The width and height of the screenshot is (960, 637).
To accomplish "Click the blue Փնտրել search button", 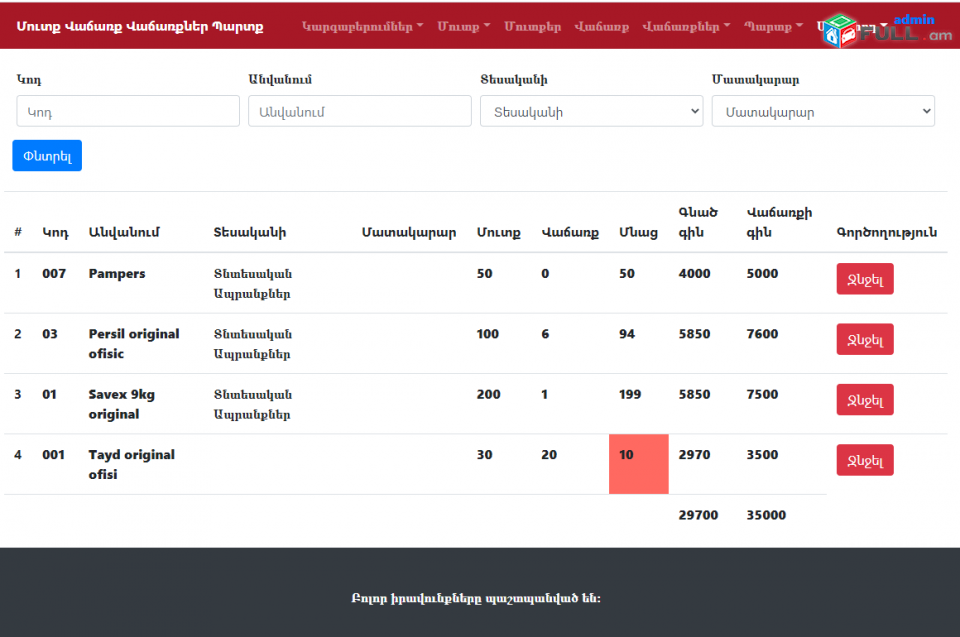I will tap(47, 156).
